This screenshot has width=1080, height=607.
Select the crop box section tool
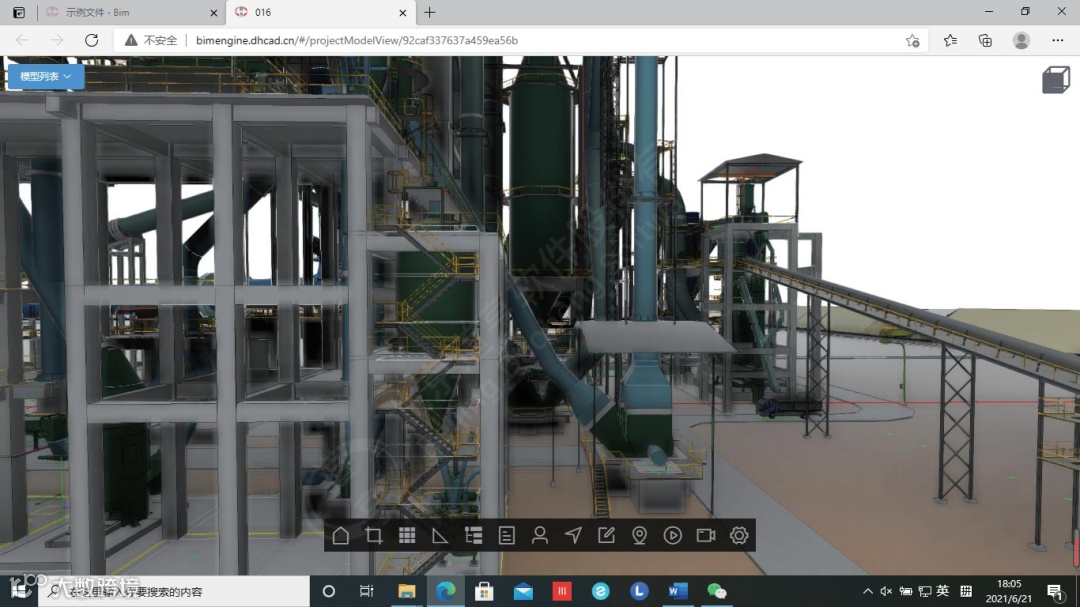tap(374, 535)
